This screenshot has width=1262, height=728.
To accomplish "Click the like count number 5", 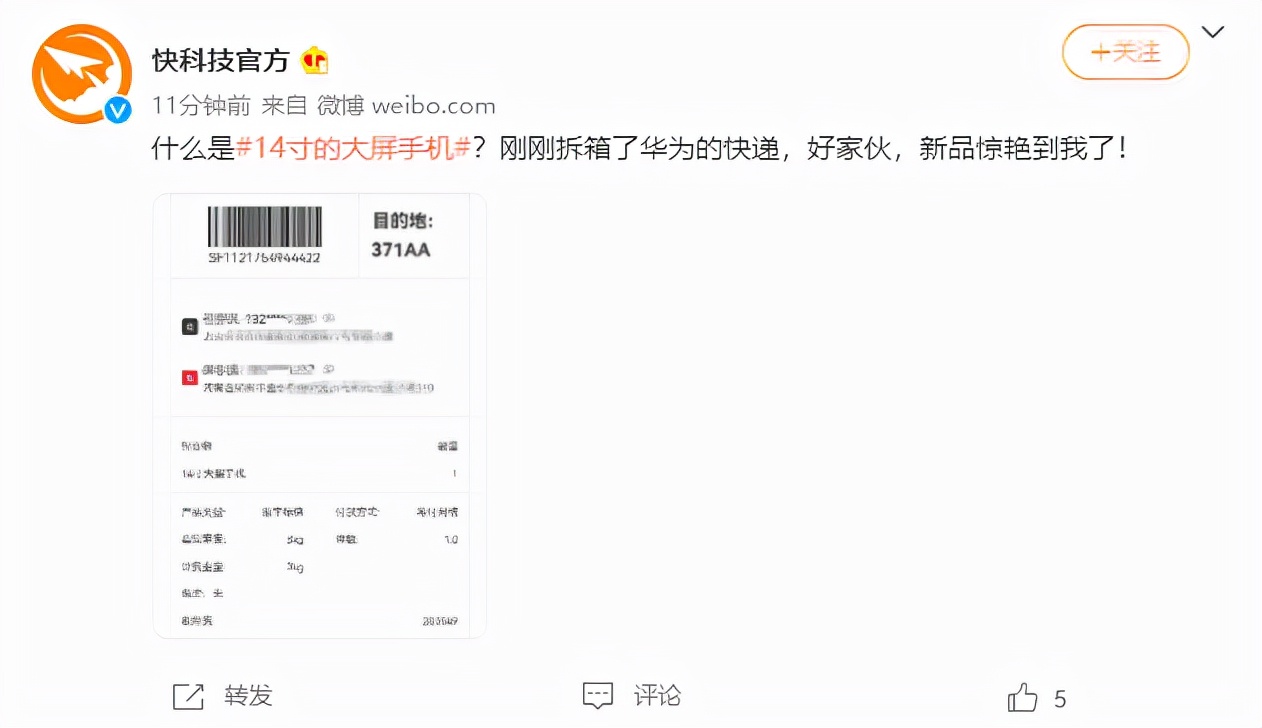I will pos(1060,699).
